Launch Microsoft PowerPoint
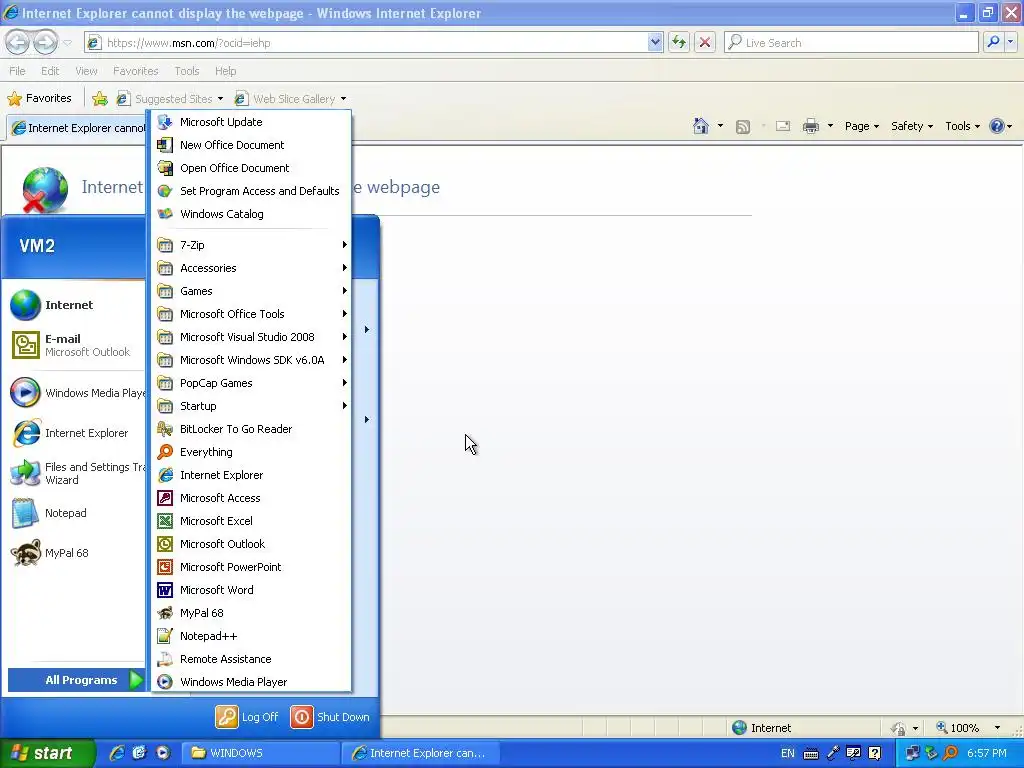Viewport: 1024px width, 768px height. 251,567
